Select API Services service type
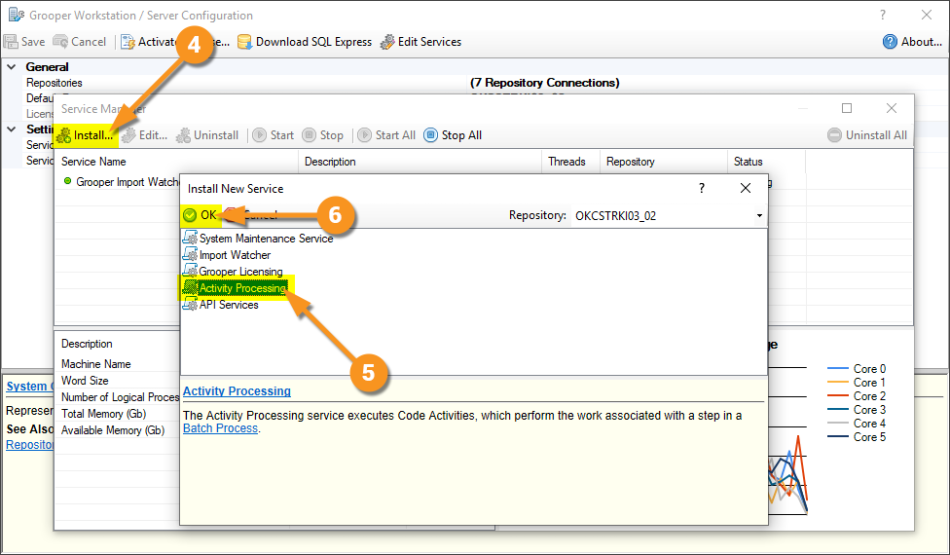The width and height of the screenshot is (950, 555). pos(221,305)
